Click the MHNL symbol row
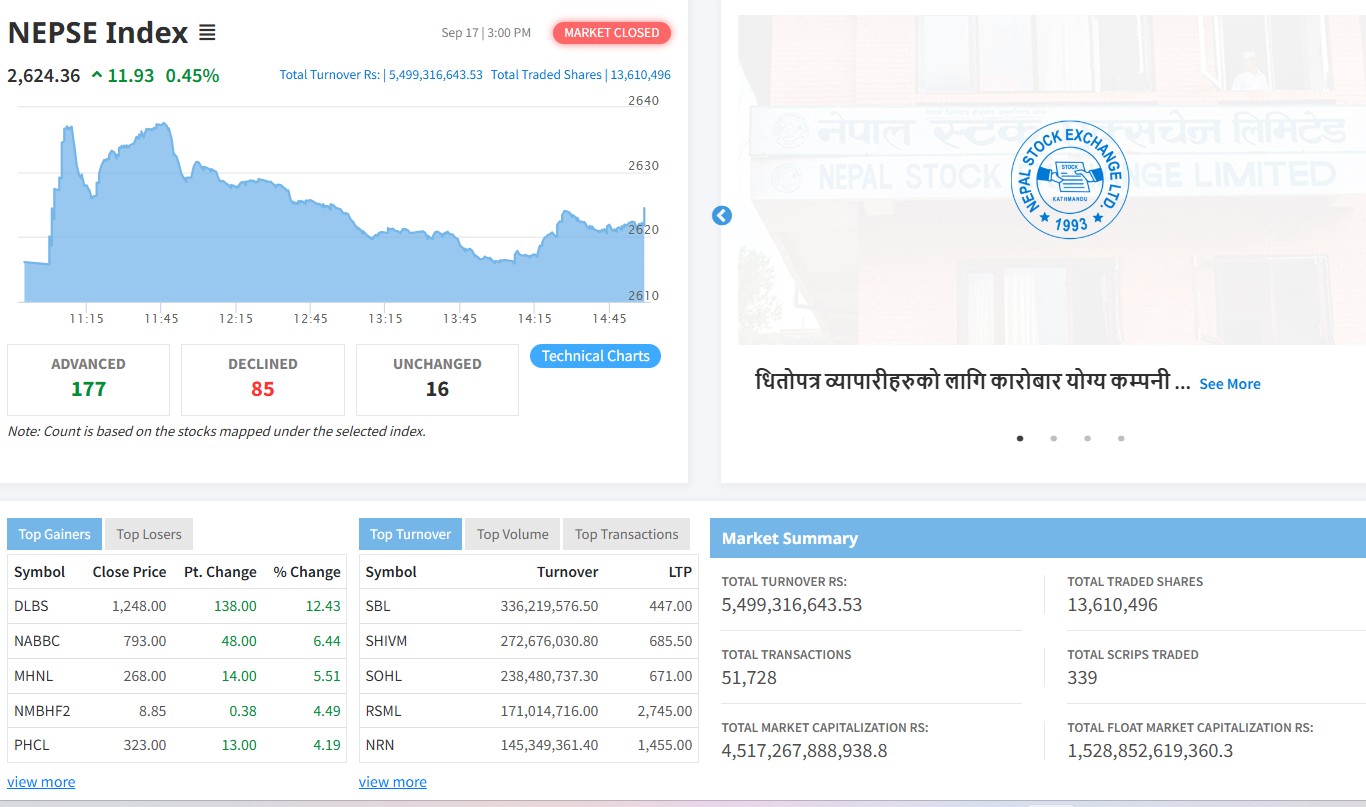 tap(177, 676)
